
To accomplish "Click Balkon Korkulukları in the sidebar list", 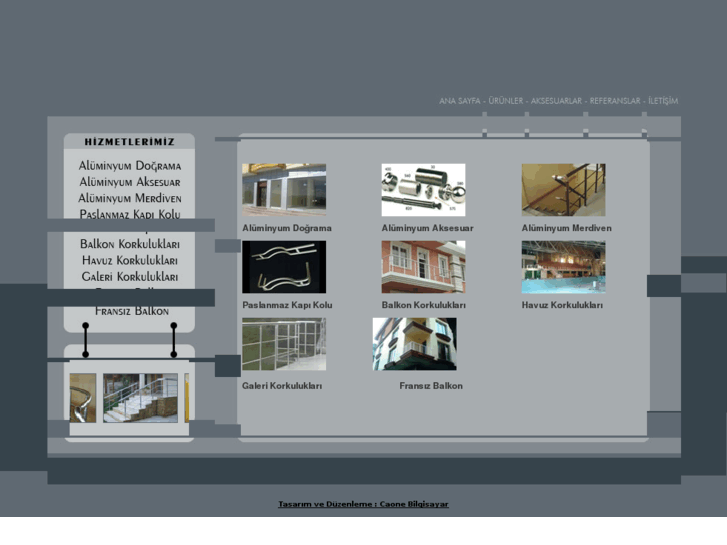I will [x=129, y=244].
